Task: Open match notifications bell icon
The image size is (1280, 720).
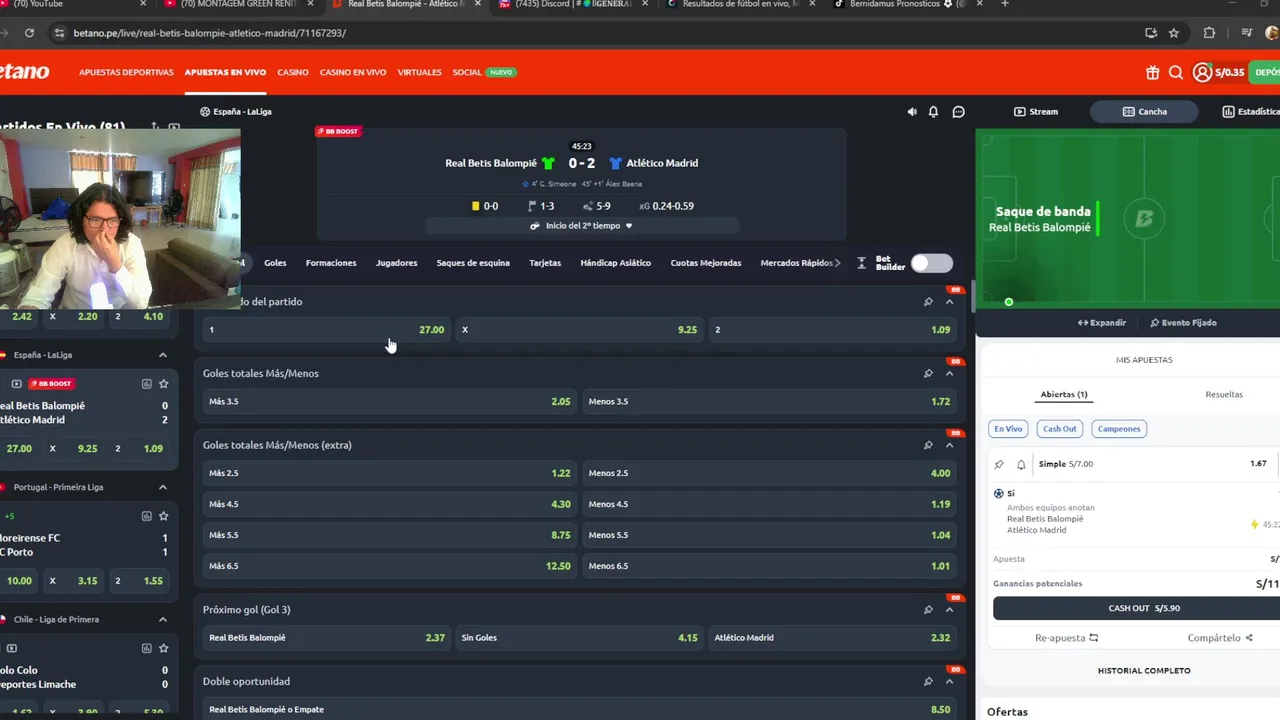Action: (933, 112)
